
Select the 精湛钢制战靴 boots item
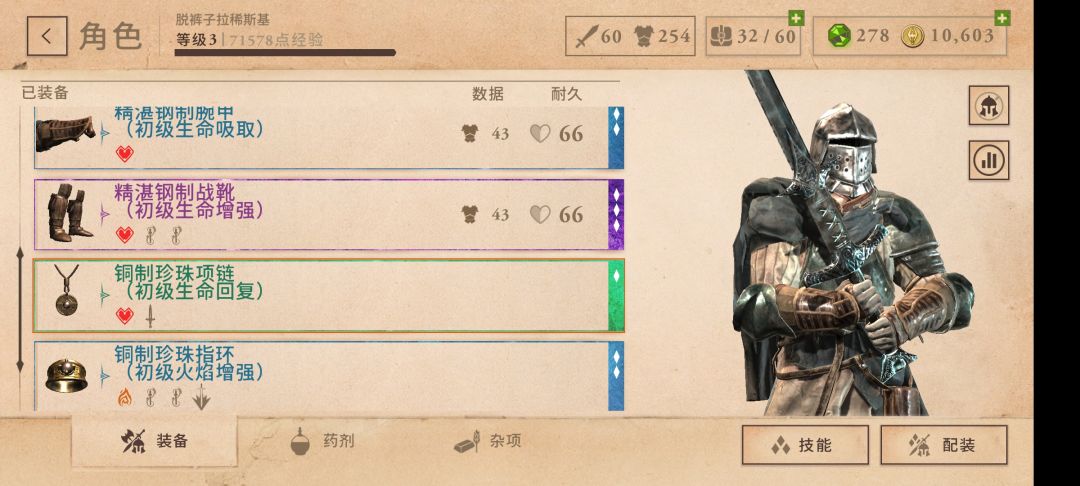[329, 215]
